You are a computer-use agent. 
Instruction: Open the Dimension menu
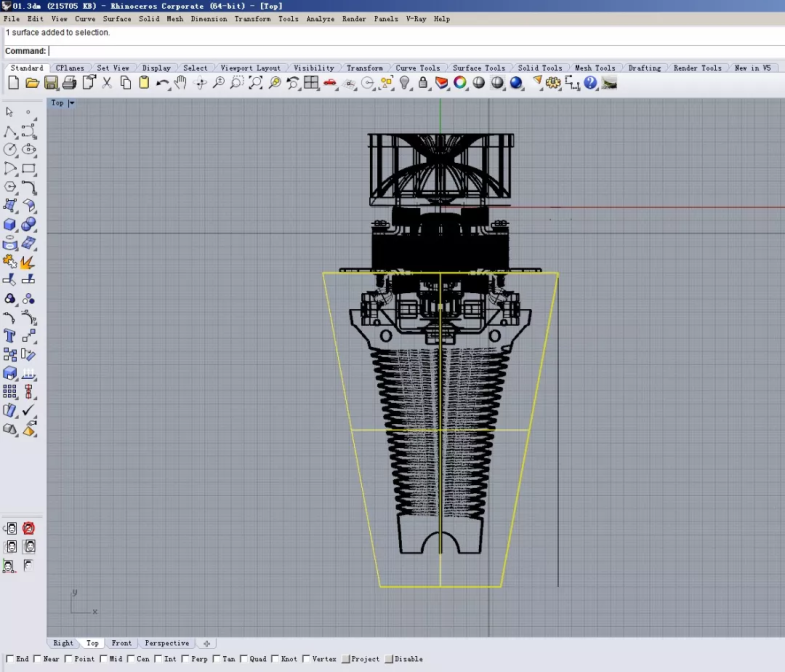pos(209,19)
